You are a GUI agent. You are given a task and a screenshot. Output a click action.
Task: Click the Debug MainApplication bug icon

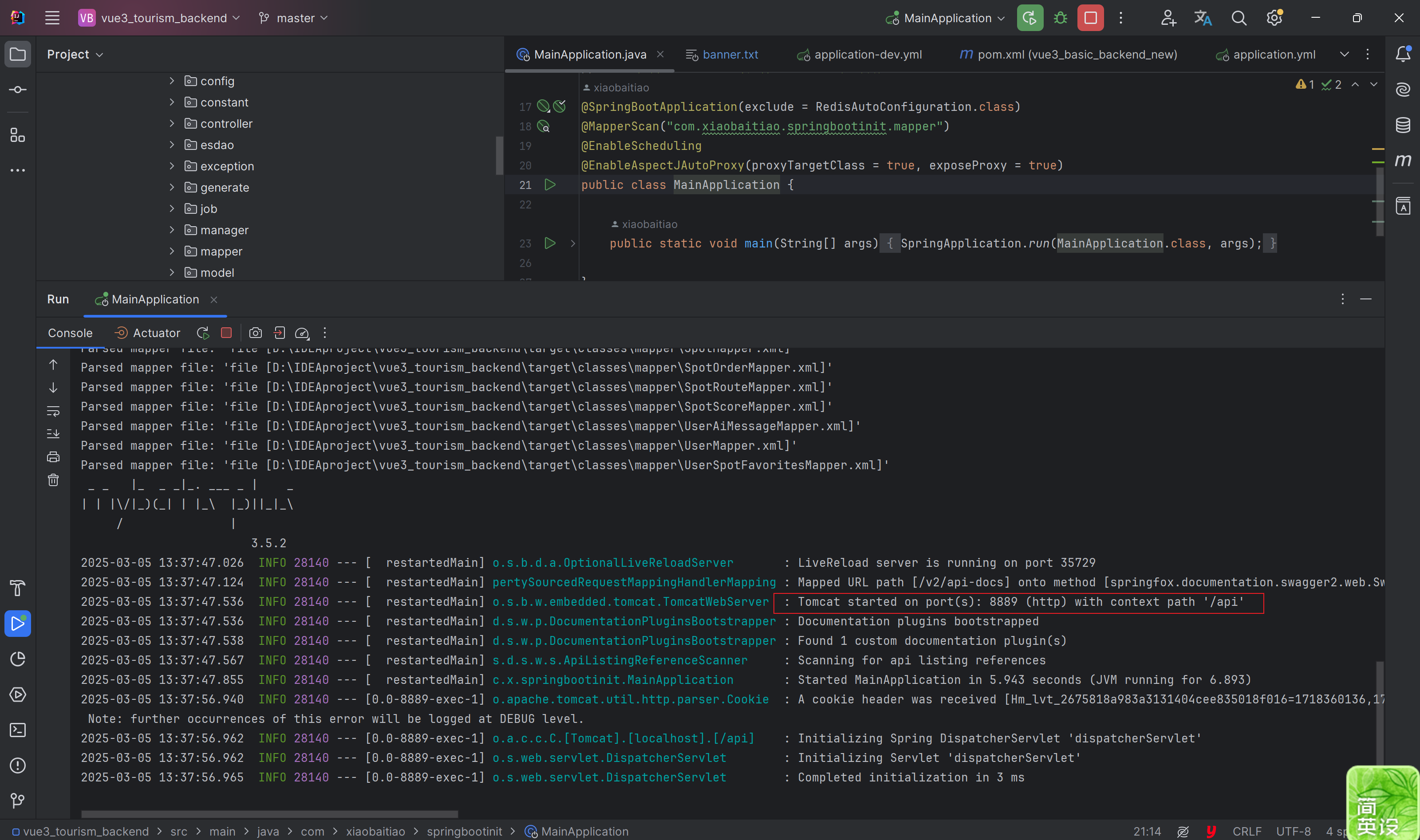coord(1061,18)
